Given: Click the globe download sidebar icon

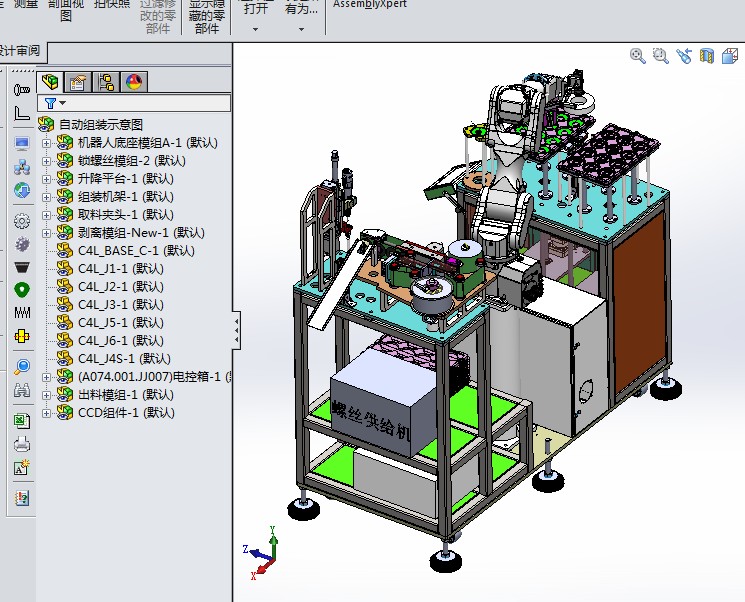Looking at the screenshot, I should click(x=22, y=191).
